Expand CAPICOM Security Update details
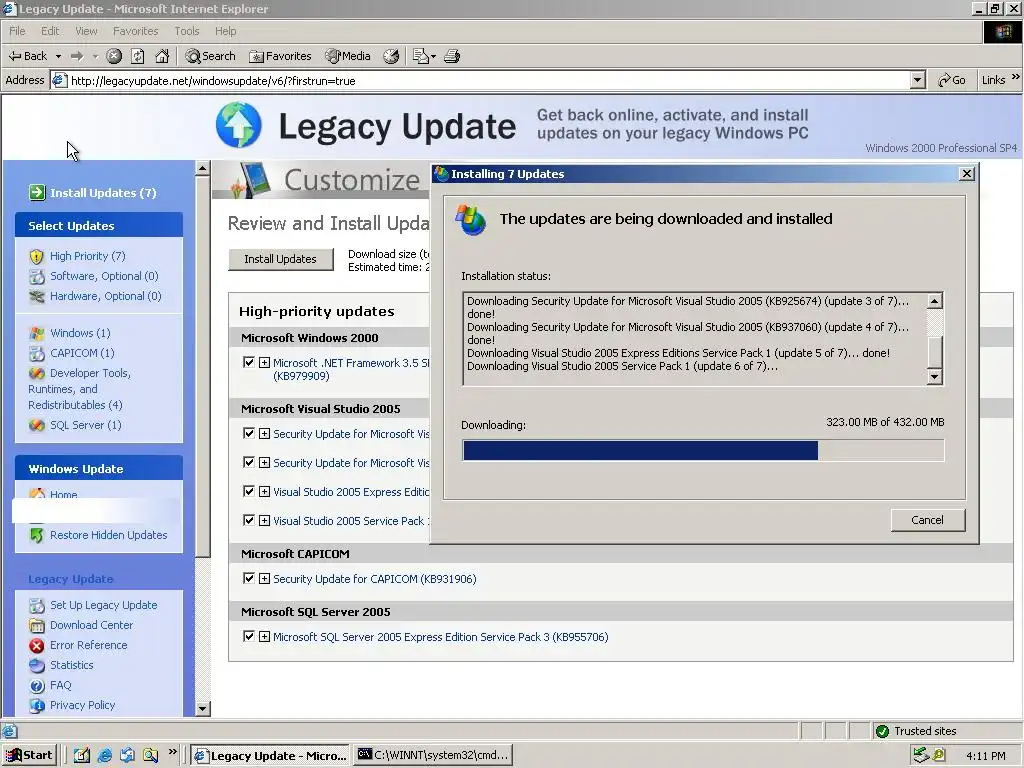The image size is (1024, 768). click(264, 579)
